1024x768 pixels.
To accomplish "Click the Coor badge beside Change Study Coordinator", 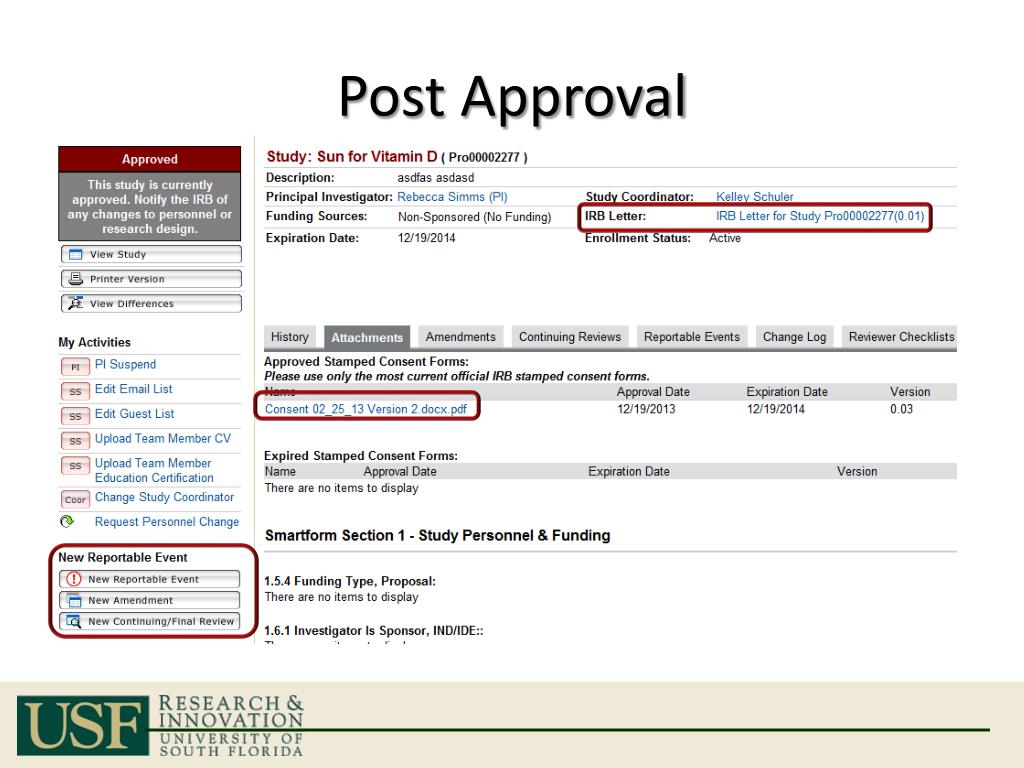I will pyautogui.click(x=75, y=500).
